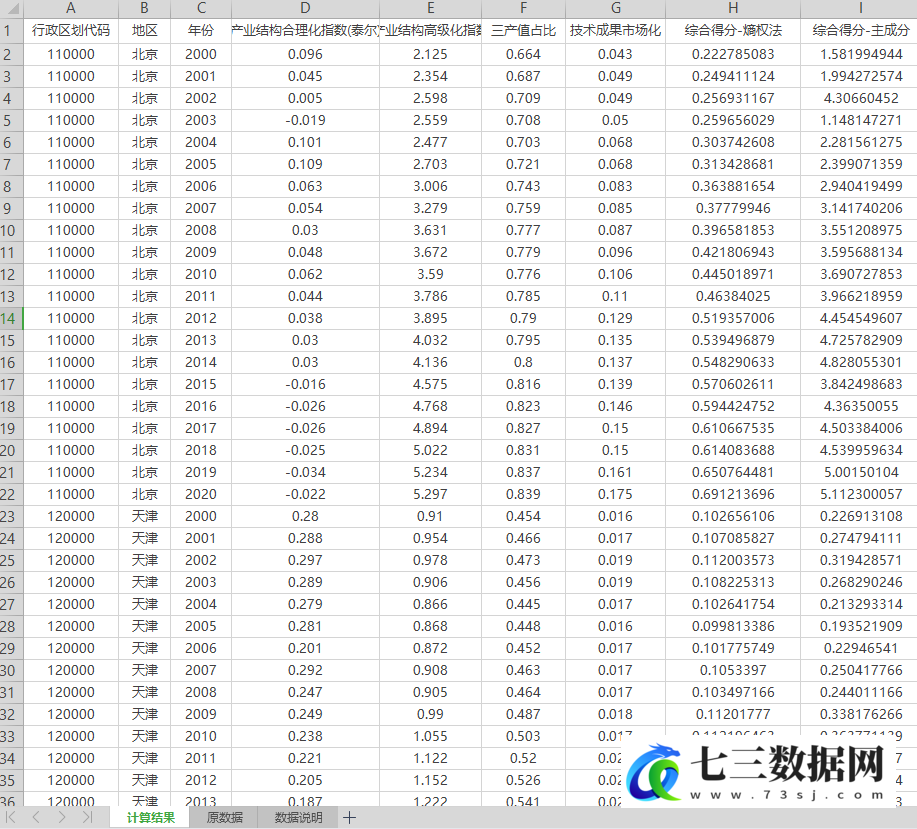Go to next sheet arrow
Image resolution: width=917 pixels, height=829 pixels.
tap(62, 817)
